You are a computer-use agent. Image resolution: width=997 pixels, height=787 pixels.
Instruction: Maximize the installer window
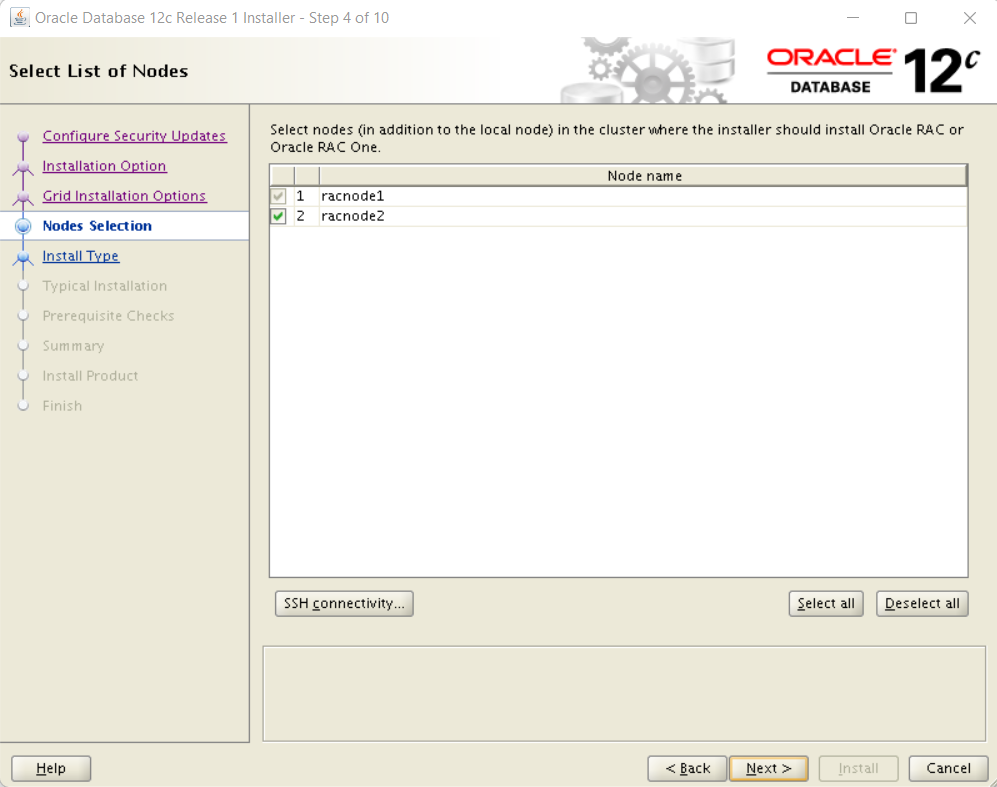[911, 18]
